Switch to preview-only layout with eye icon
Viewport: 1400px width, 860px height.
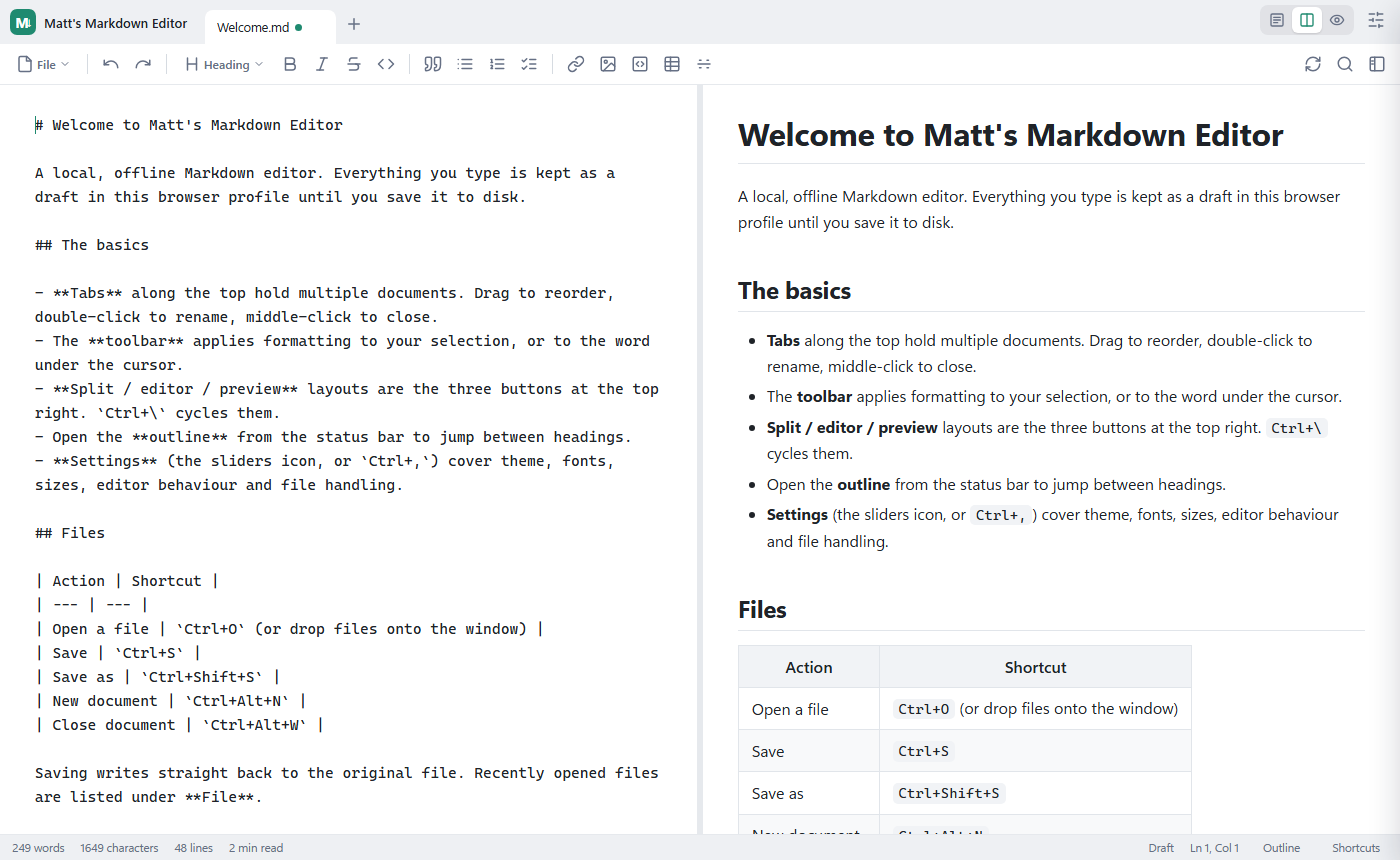(1337, 20)
